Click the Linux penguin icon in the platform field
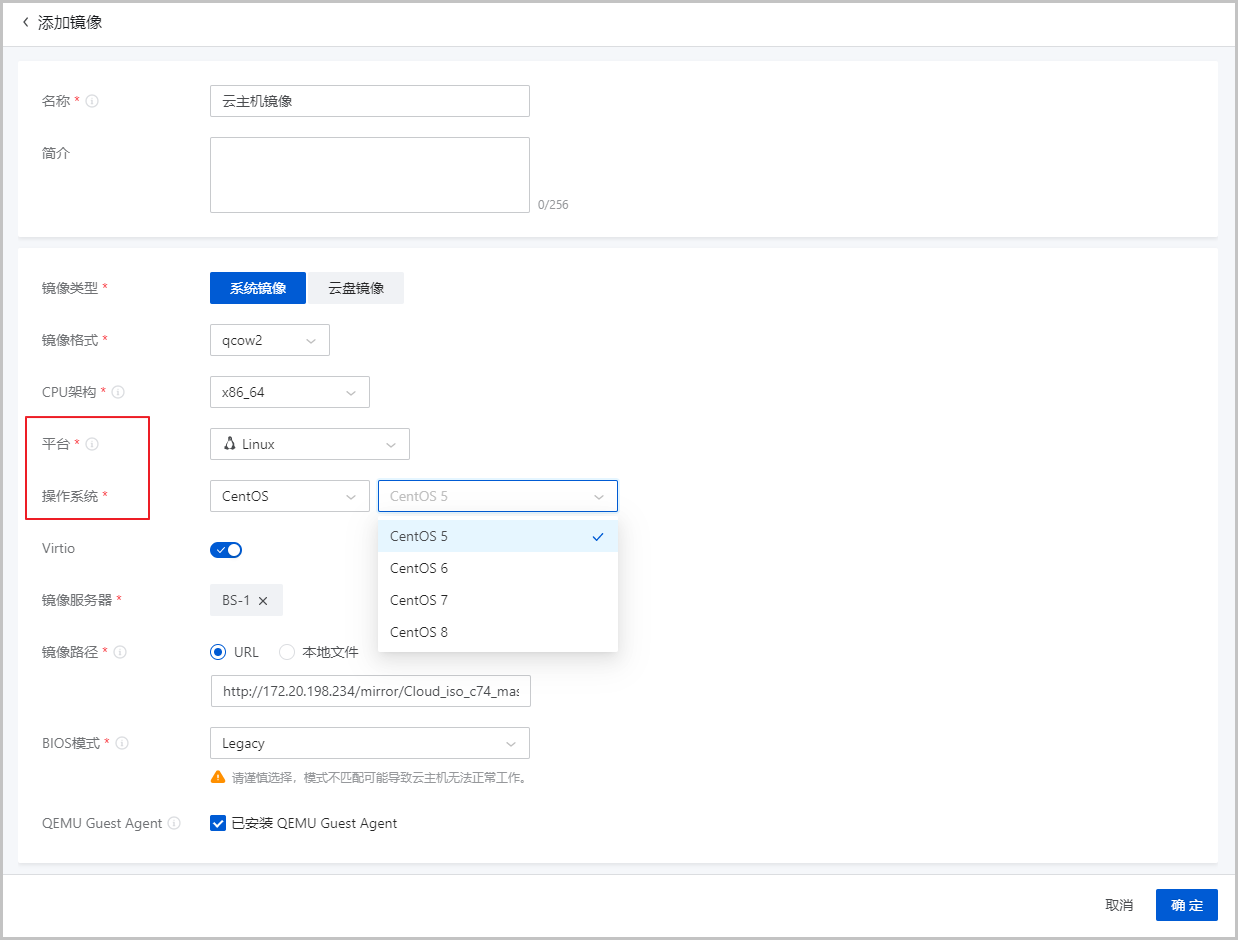 pyautogui.click(x=229, y=444)
